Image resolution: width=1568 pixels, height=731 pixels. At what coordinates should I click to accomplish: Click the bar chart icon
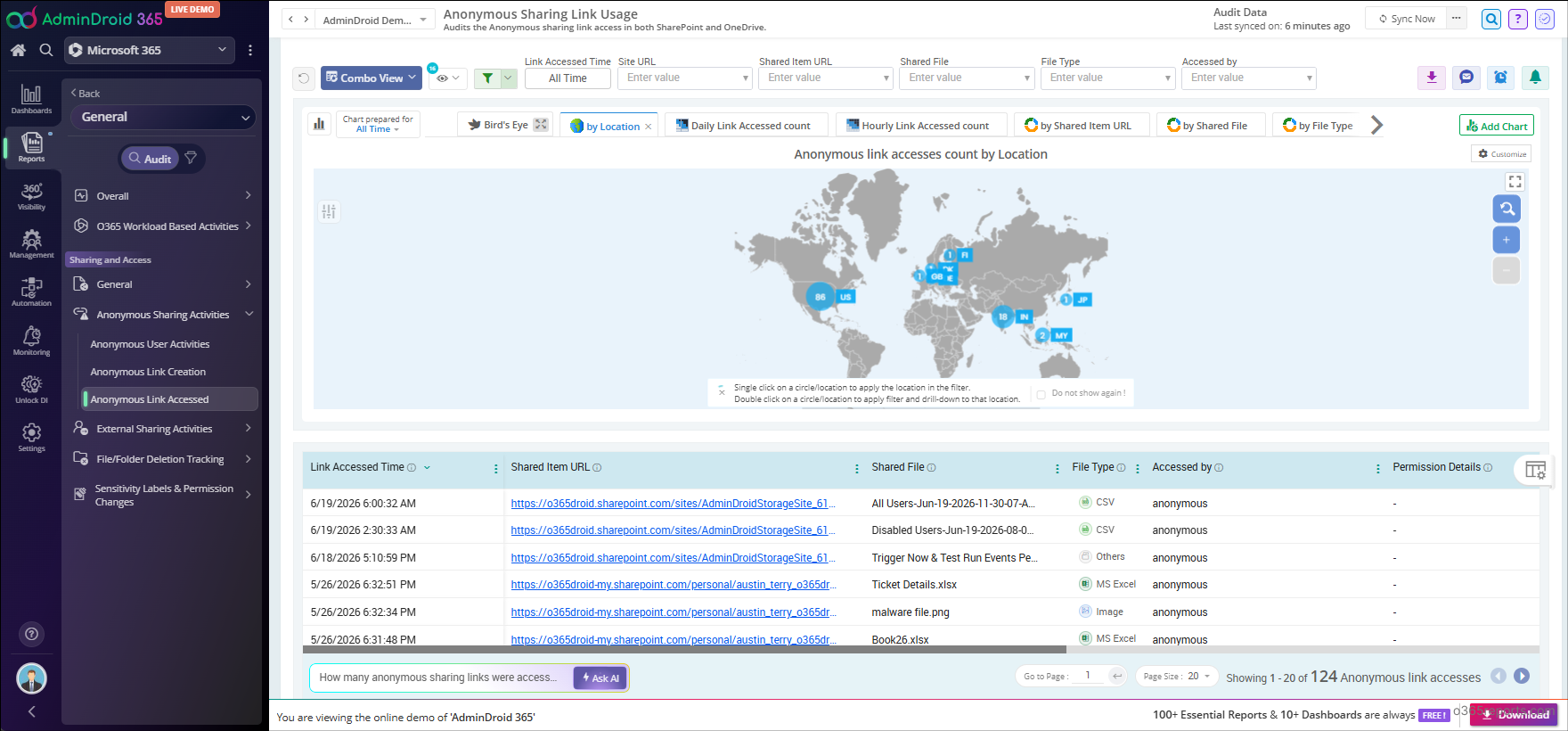point(319,125)
